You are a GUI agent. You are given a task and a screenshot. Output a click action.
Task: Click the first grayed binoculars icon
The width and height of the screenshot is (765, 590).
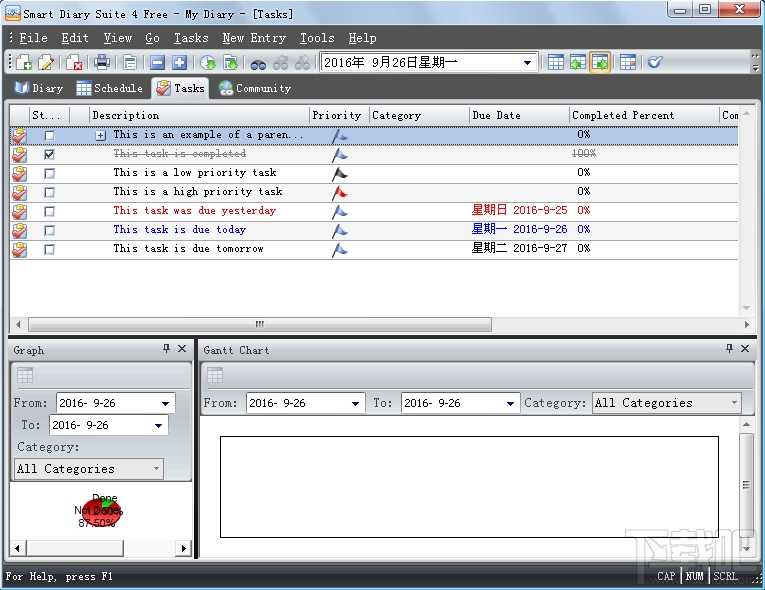[x=281, y=62]
